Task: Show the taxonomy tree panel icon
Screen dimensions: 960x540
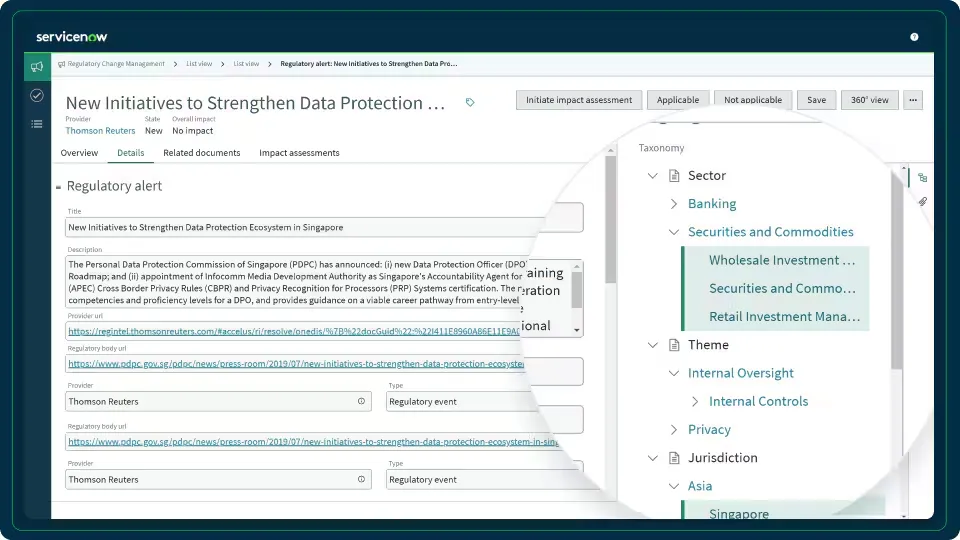Action: [922, 177]
